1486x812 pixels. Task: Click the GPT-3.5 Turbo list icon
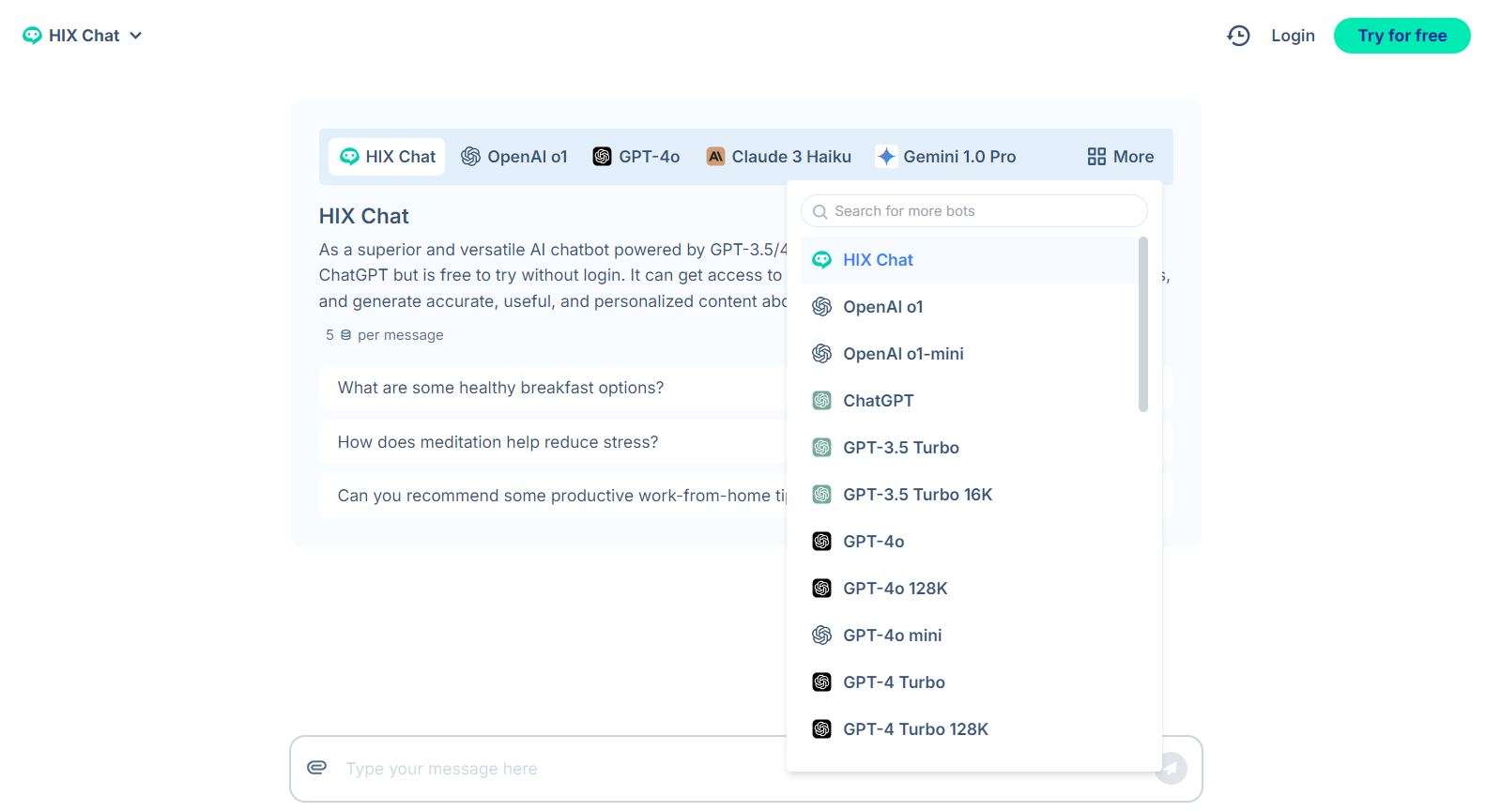[x=821, y=448]
